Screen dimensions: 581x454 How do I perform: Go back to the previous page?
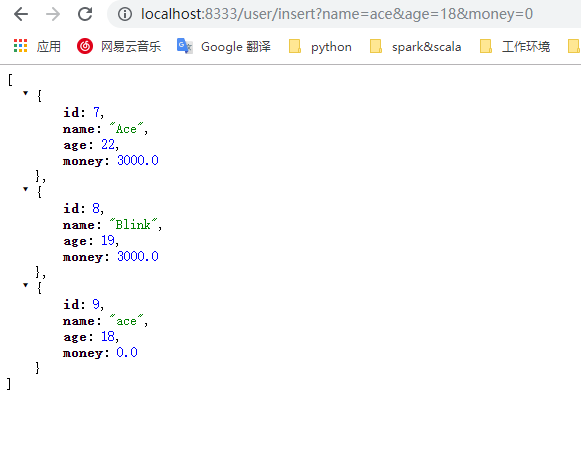(21, 14)
